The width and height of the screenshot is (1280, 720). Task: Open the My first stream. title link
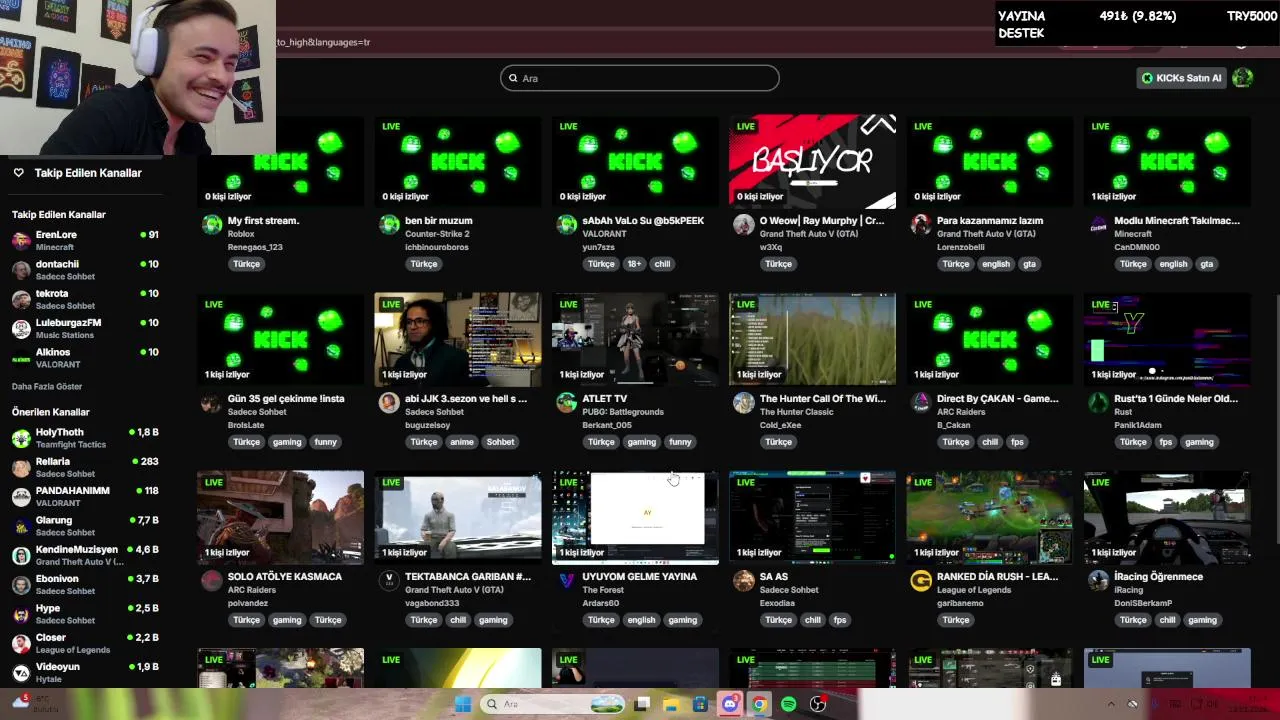(264, 220)
